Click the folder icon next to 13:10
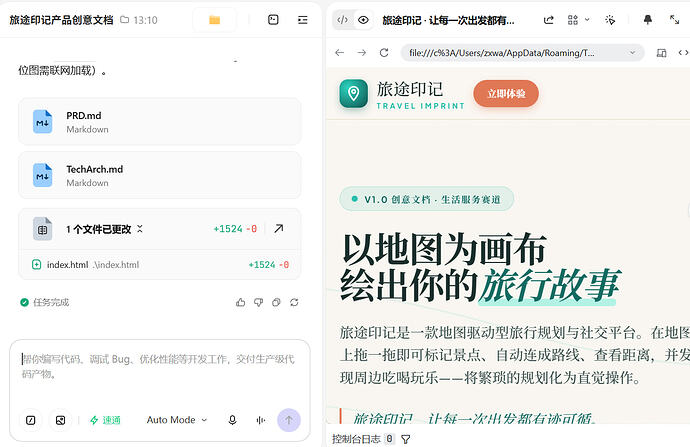Screen dimensions: 690x447 click(125, 20)
